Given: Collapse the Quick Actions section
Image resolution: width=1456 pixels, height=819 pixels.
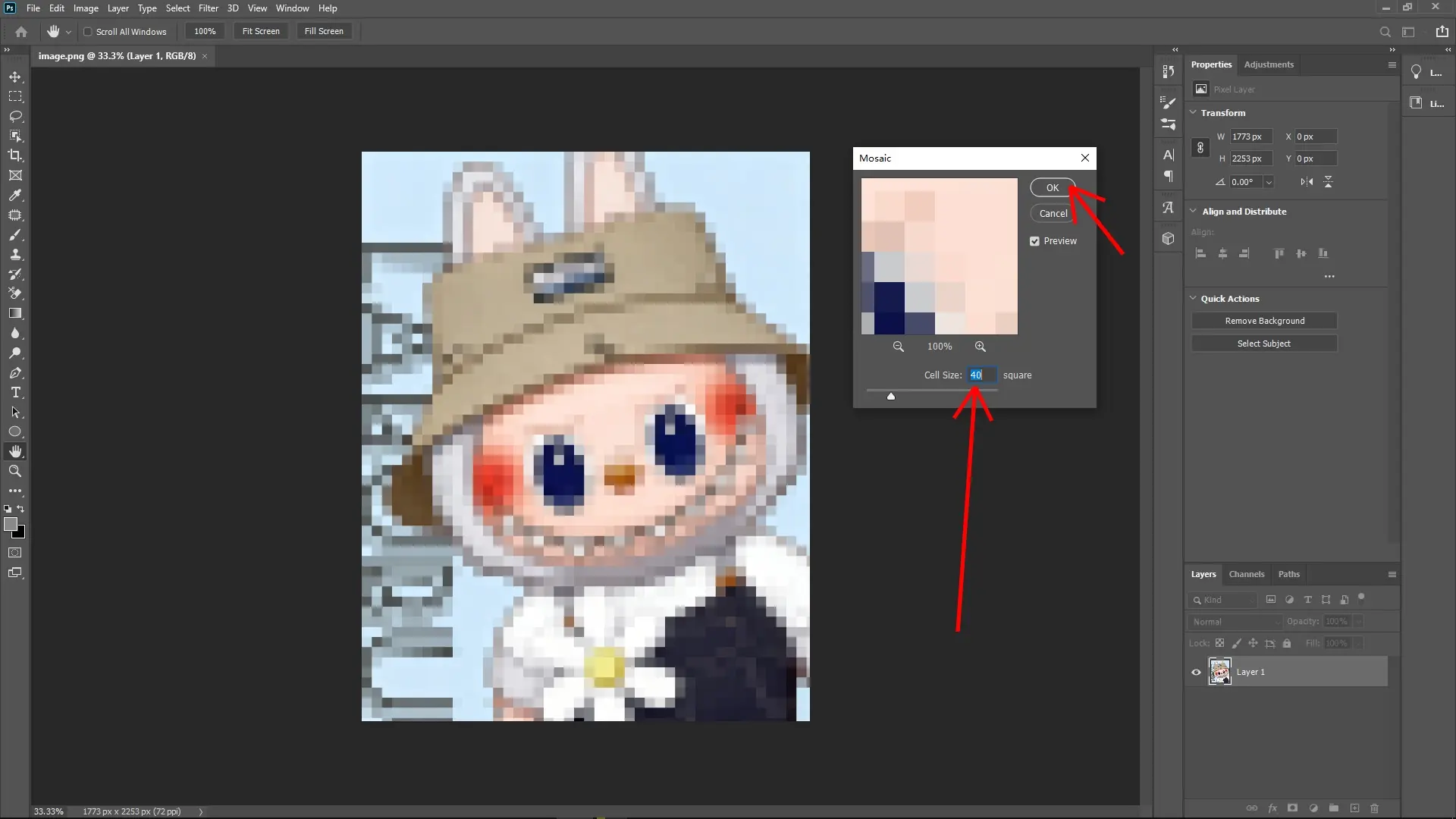Looking at the screenshot, I should (x=1193, y=298).
